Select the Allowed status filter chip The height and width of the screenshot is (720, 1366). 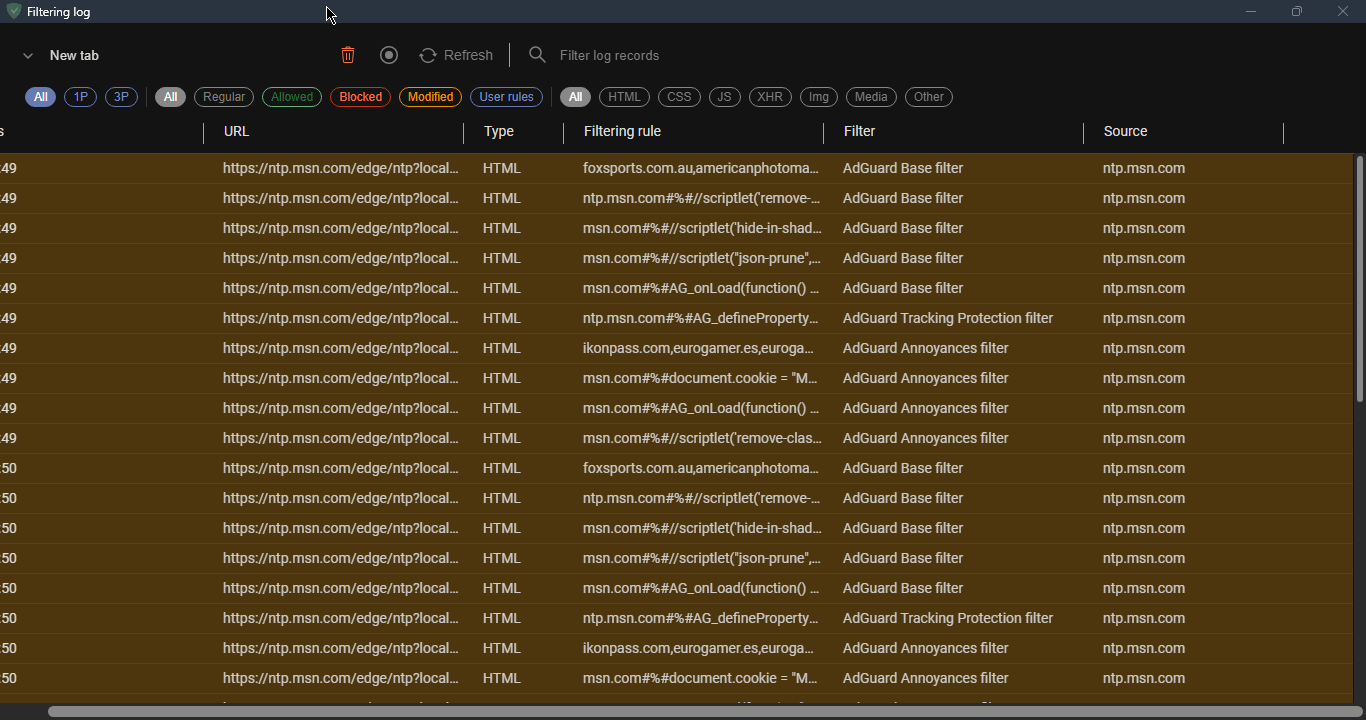(292, 97)
